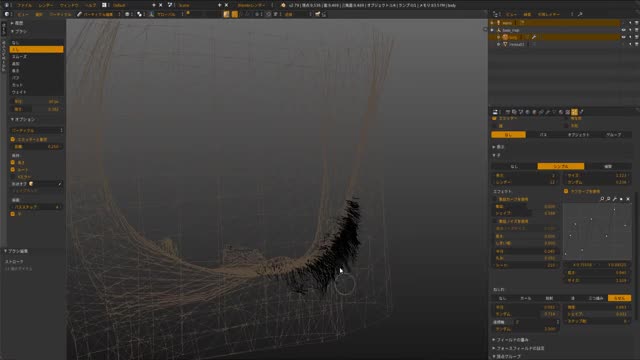Click the add screen layout plus icon
The width and height of the screenshot is (640, 360).
[x=154, y=5]
